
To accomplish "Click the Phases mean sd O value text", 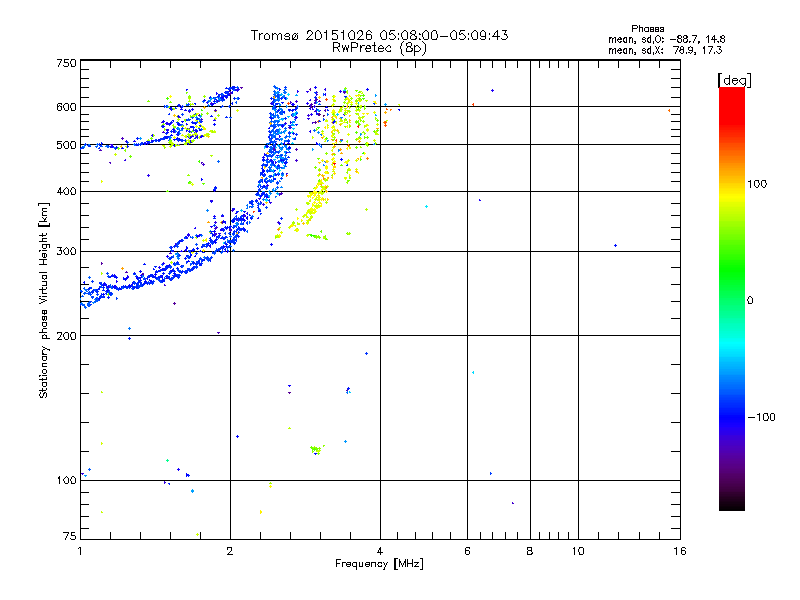I will point(666,39).
